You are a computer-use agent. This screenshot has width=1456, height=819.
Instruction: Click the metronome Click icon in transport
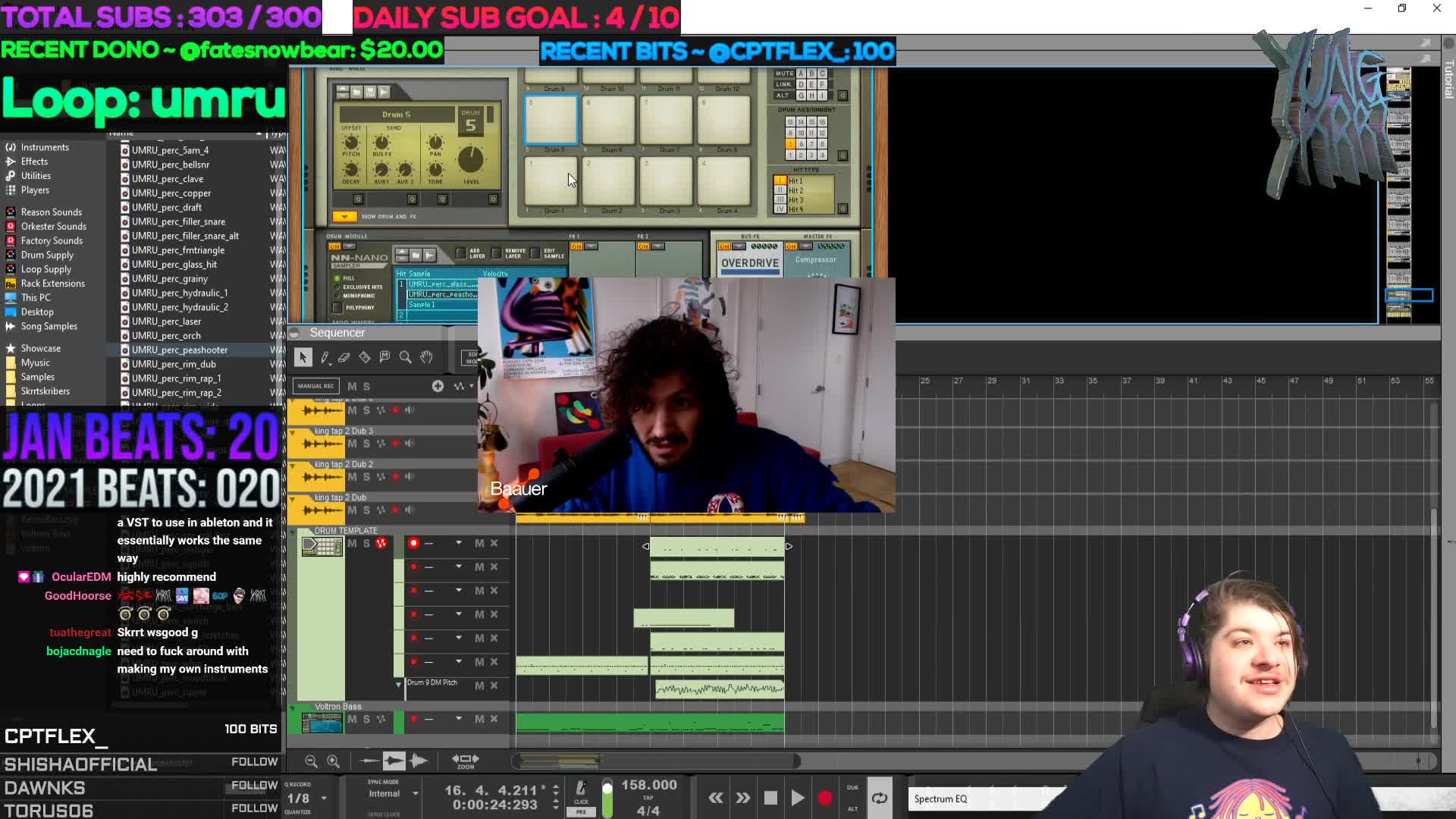pos(581,789)
